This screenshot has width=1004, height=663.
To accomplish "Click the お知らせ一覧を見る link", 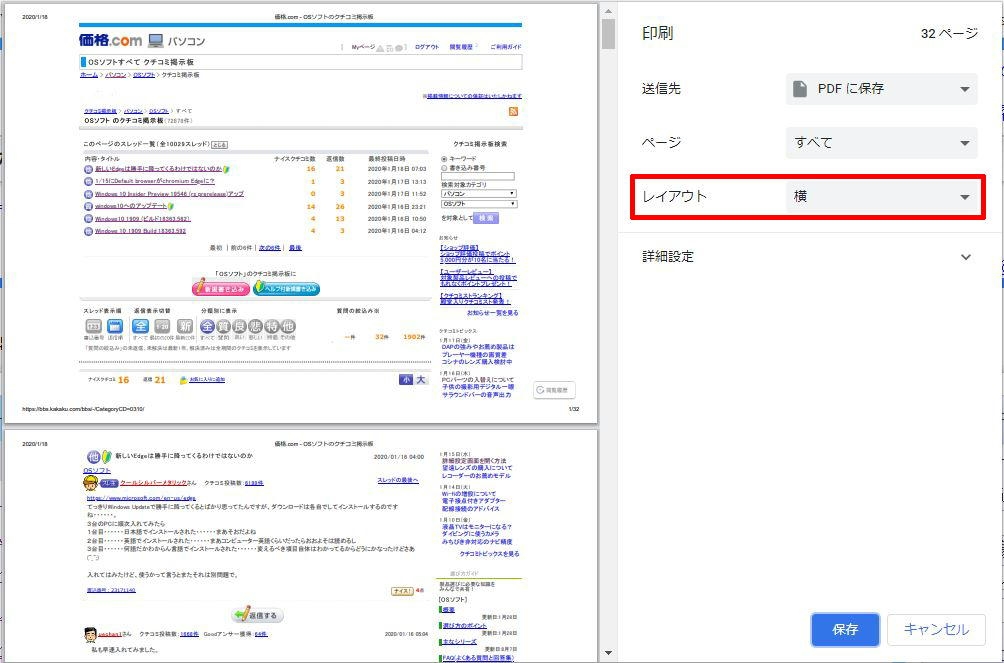I will point(492,313).
